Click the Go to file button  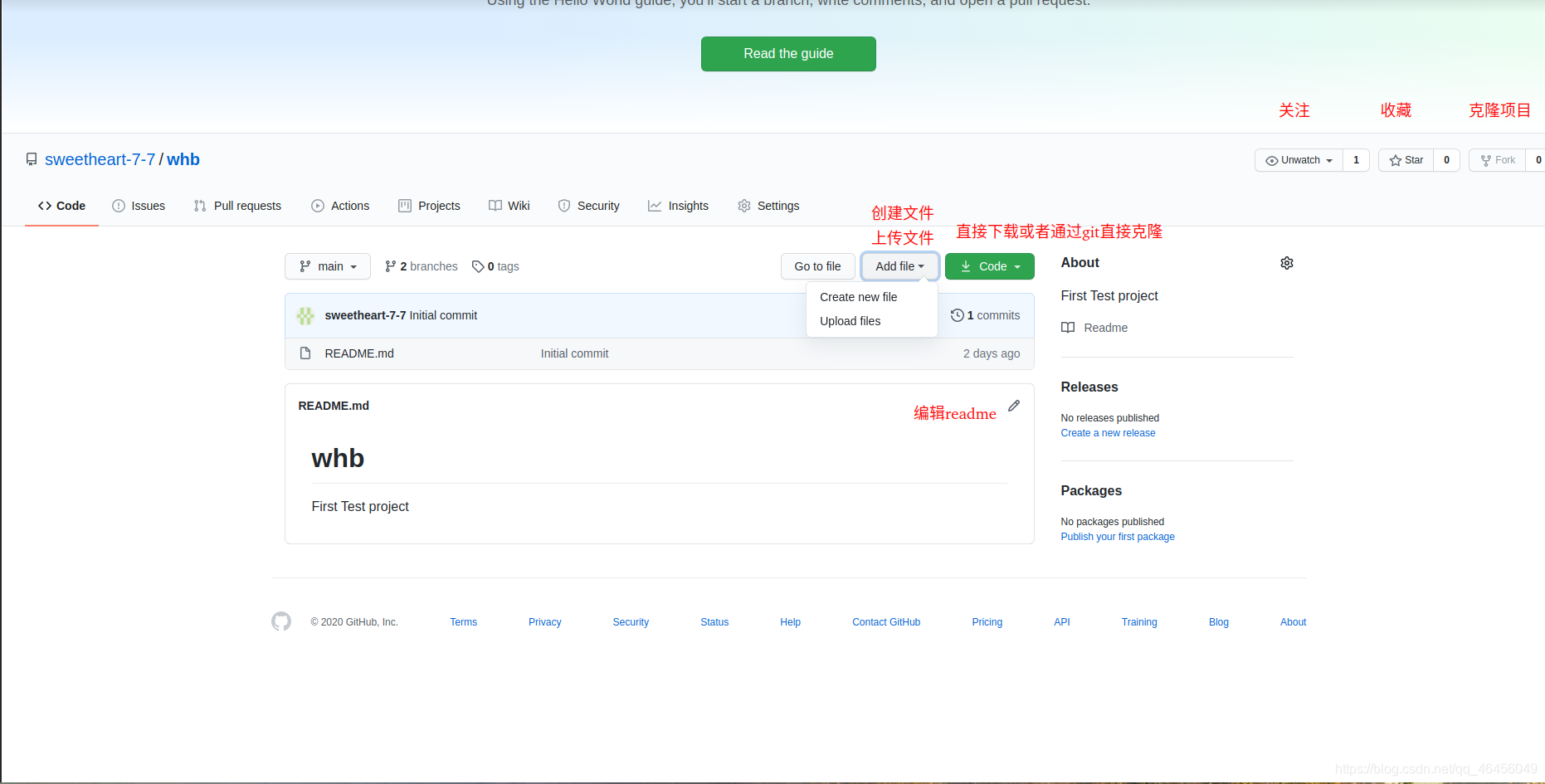coord(817,266)
